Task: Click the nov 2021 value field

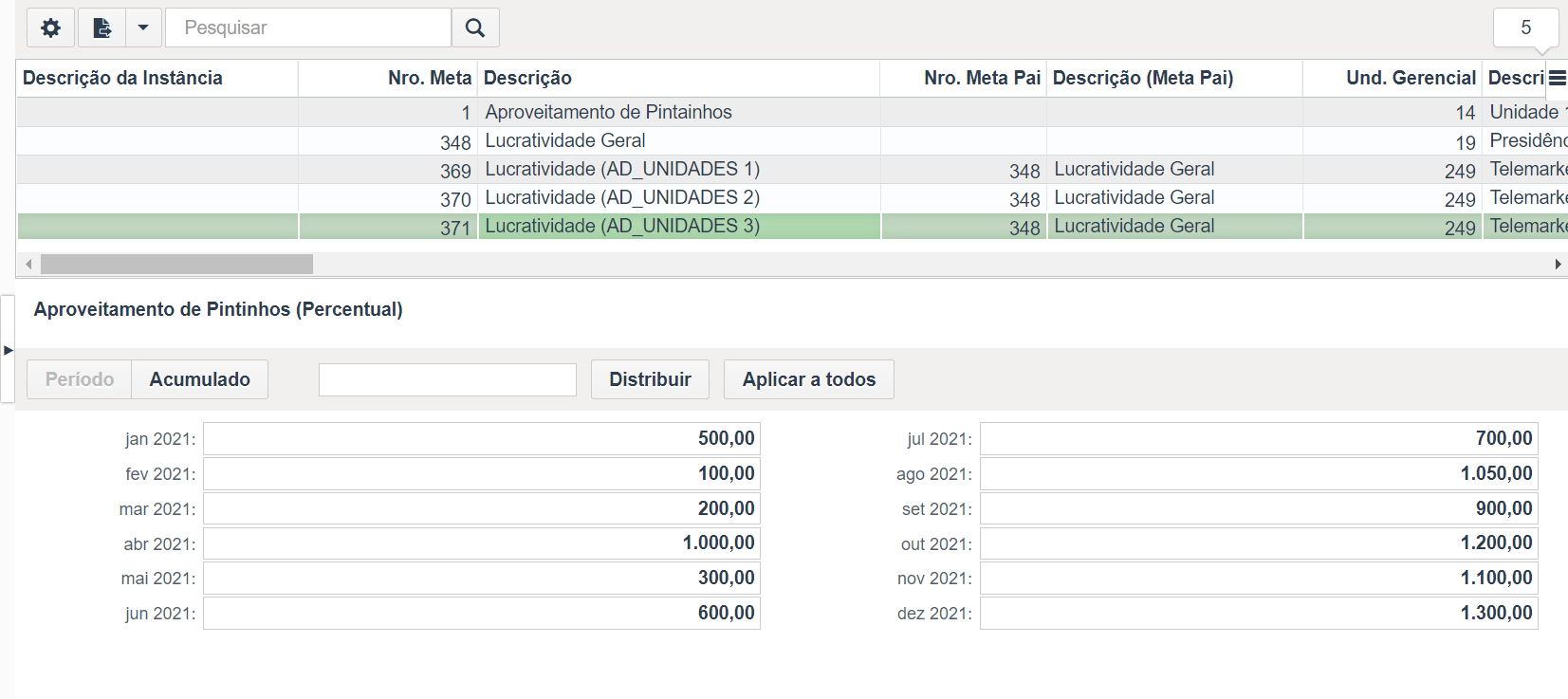Action: point(1259,578)
